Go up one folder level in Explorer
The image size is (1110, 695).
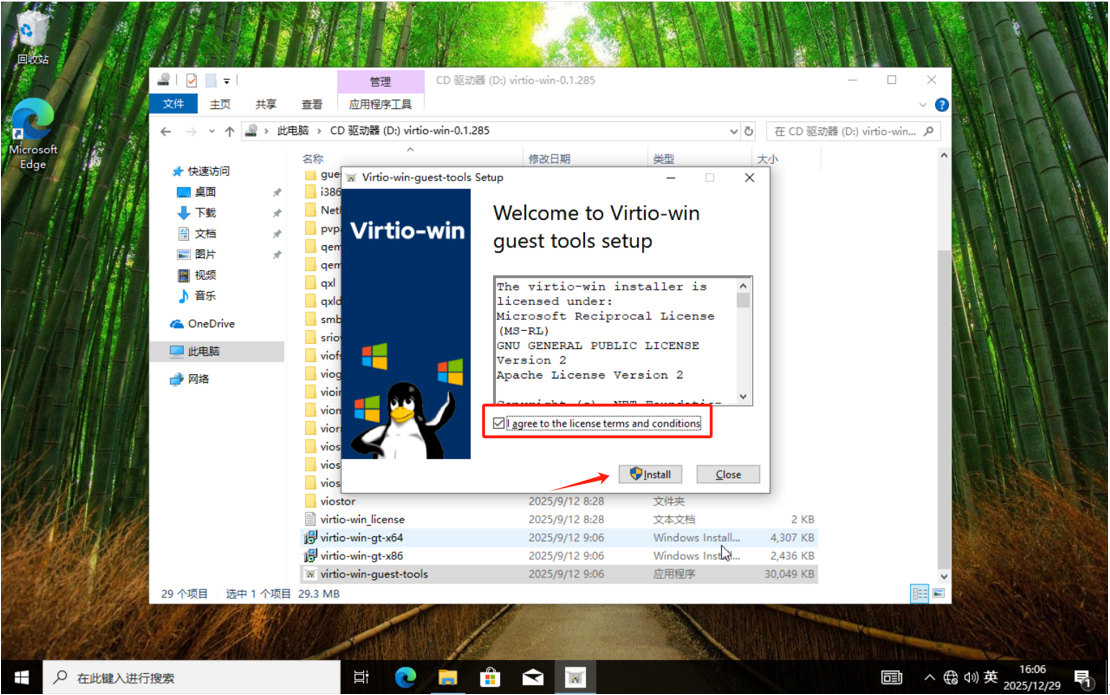click(230, 131)
